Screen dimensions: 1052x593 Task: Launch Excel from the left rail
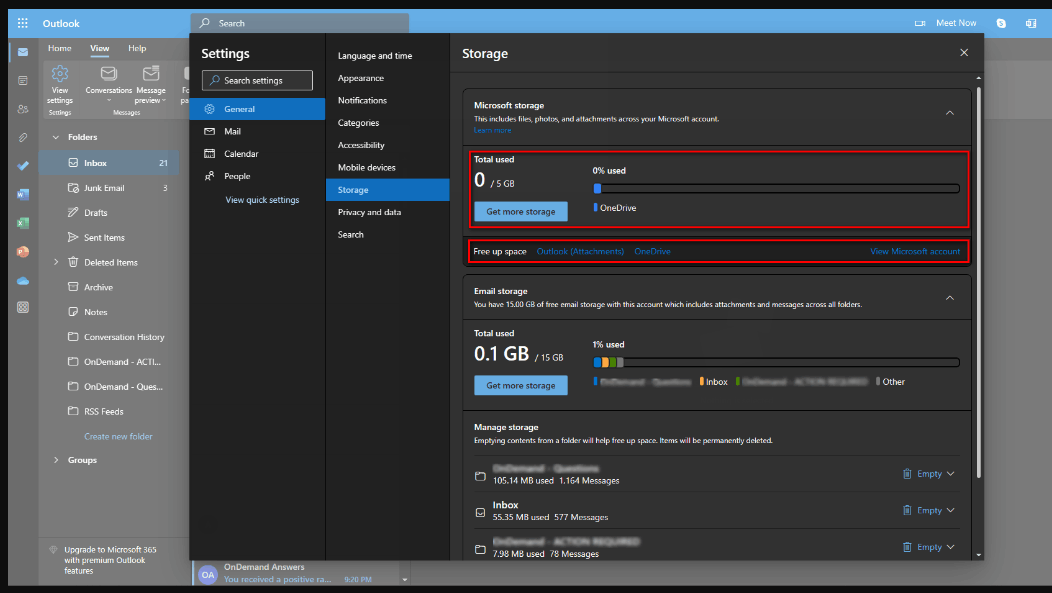pyautogui.click(x=23, y=223)
